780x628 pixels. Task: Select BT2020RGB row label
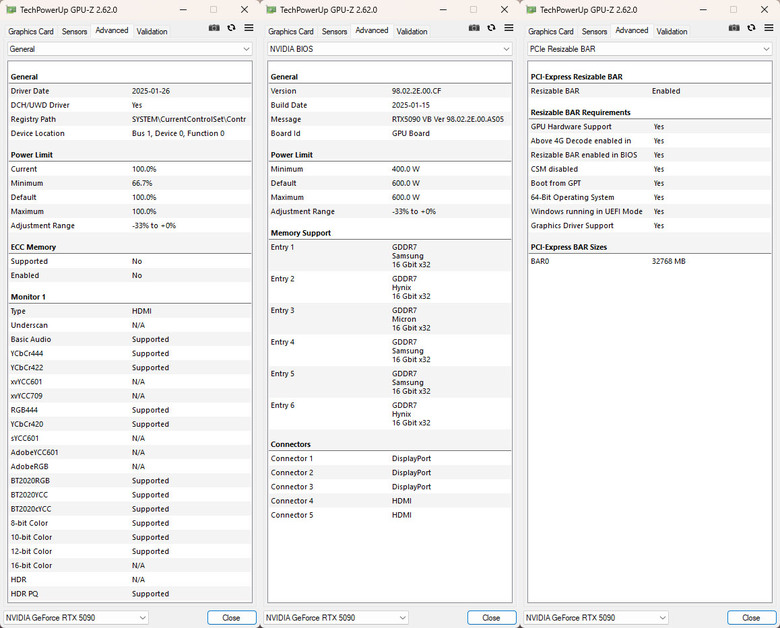coord(30,481)
